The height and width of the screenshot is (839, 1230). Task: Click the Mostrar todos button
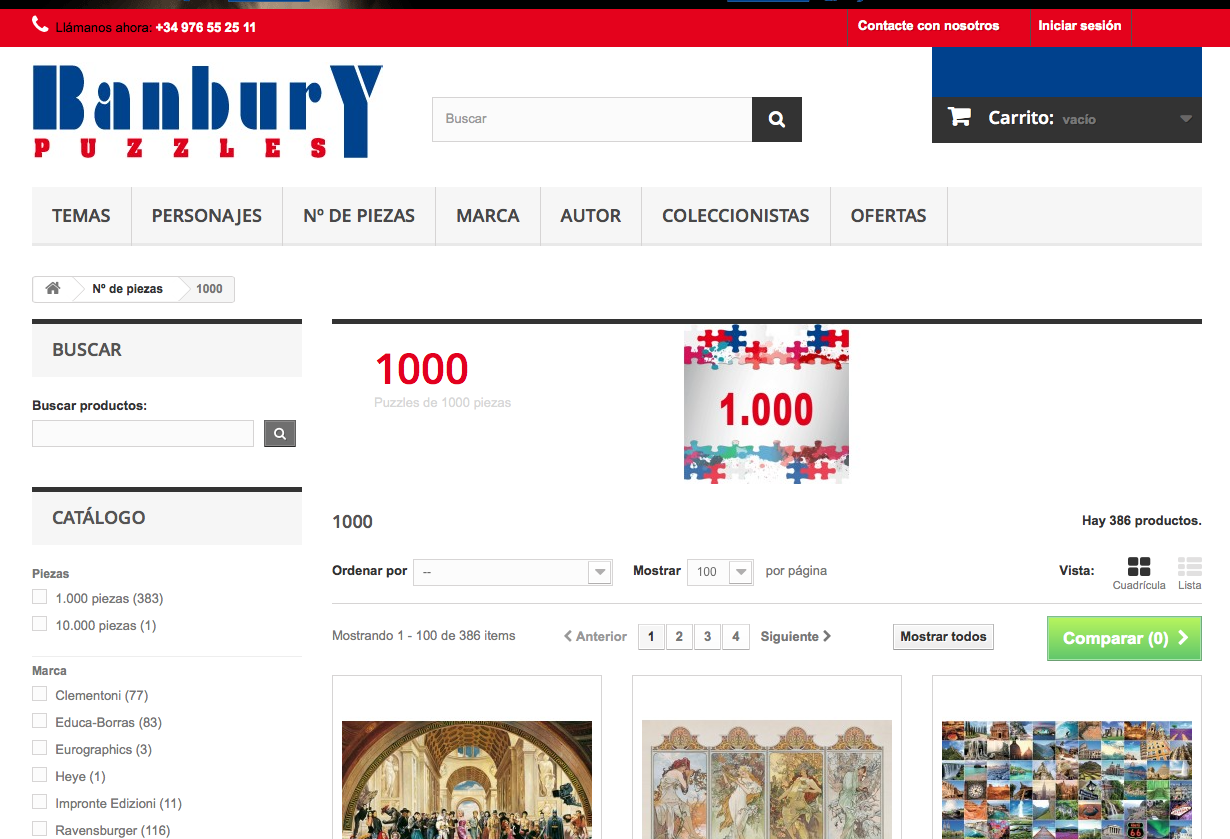point(943,637)
